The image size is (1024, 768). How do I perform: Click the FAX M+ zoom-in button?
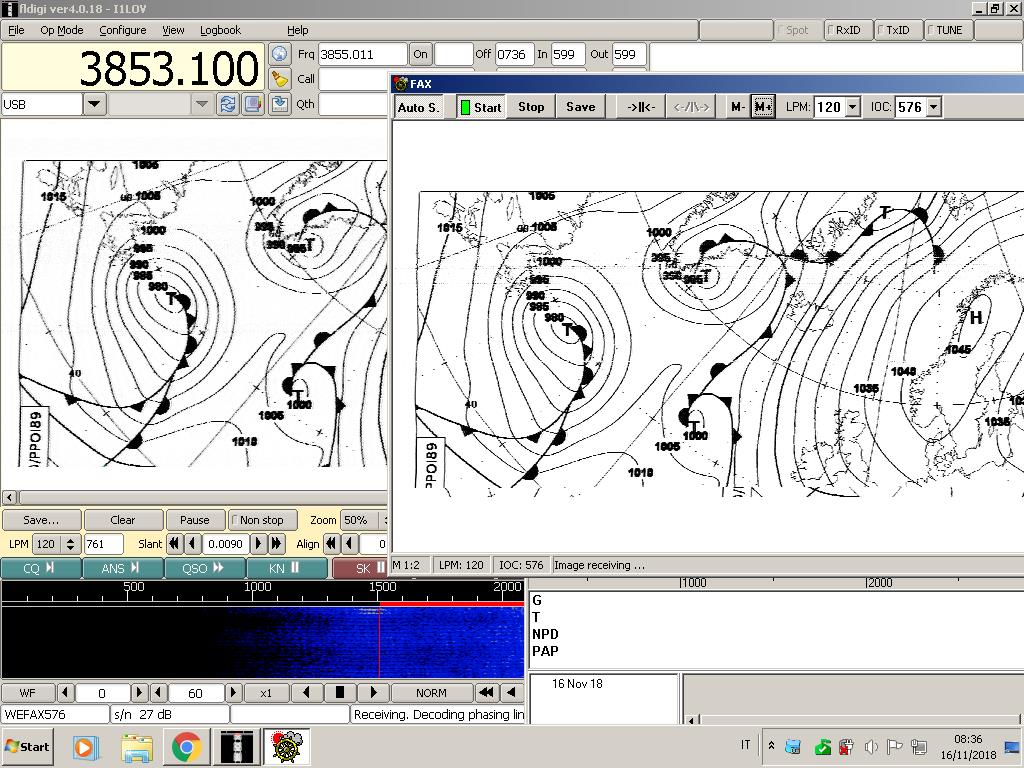[x=763, y=107]
